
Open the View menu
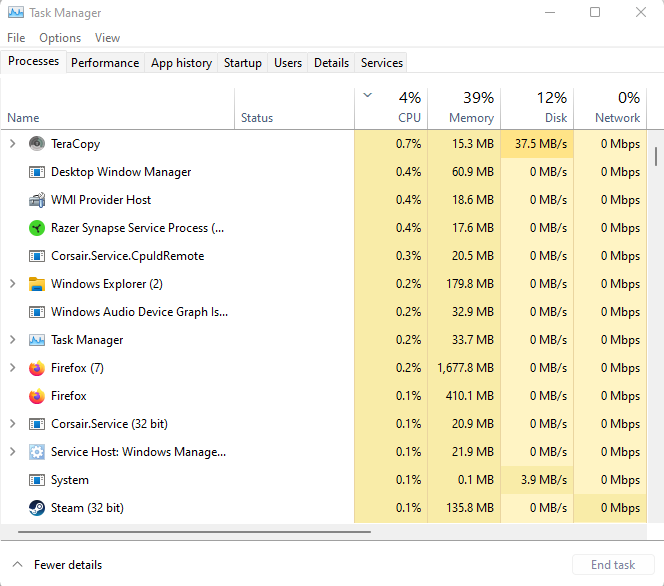(x=108, y=38)
